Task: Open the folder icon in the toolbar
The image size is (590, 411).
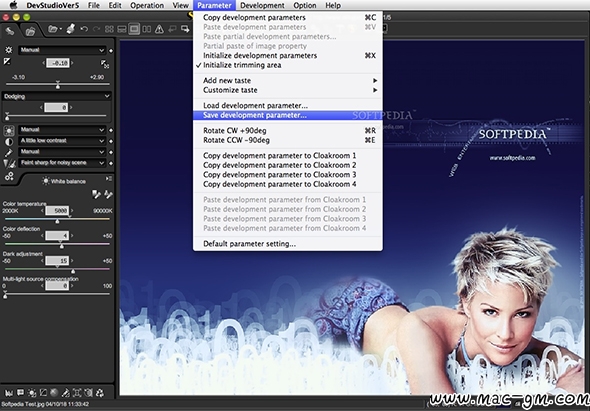Action: click(53, 29)
